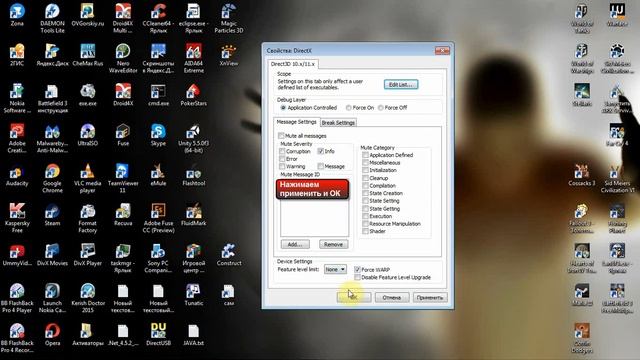Check the Shader mute category
640x360 pixels.
click(x=365, y=231)
